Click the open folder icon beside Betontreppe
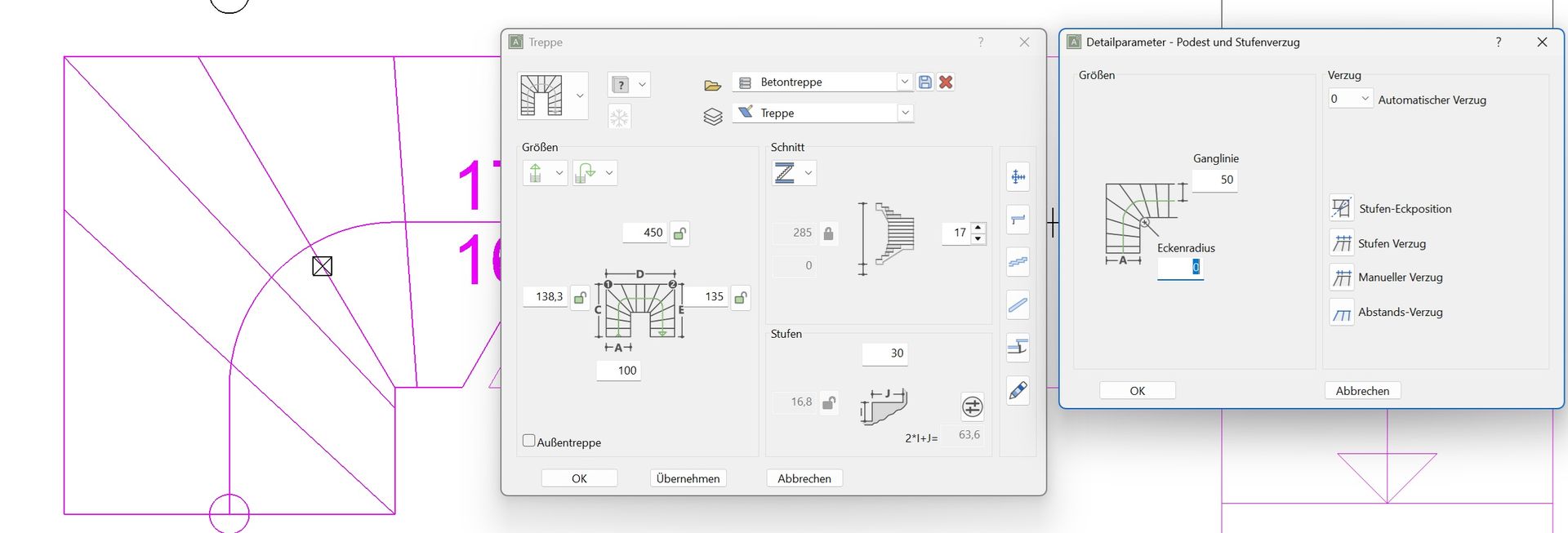Image resolution: width=1568 pixels, height=533 pixels. 712,85
